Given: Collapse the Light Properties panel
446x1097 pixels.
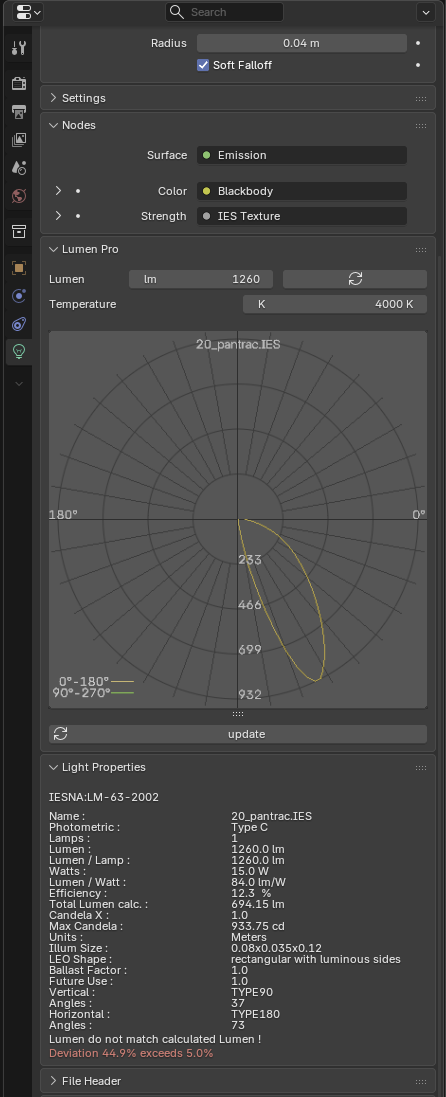Looking at the screenshot, I should click(x=53, y=767).
